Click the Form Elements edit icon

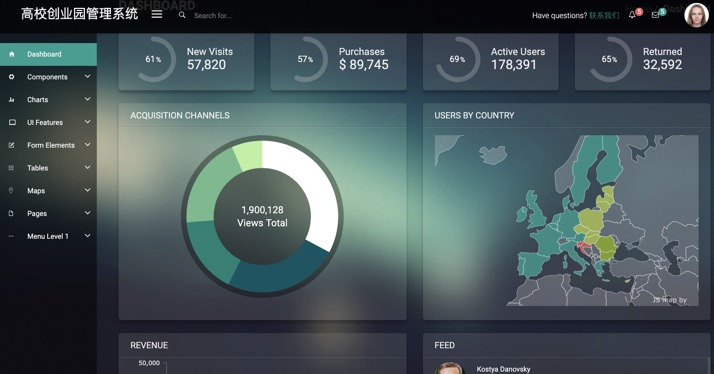click(x=12, y=145)
